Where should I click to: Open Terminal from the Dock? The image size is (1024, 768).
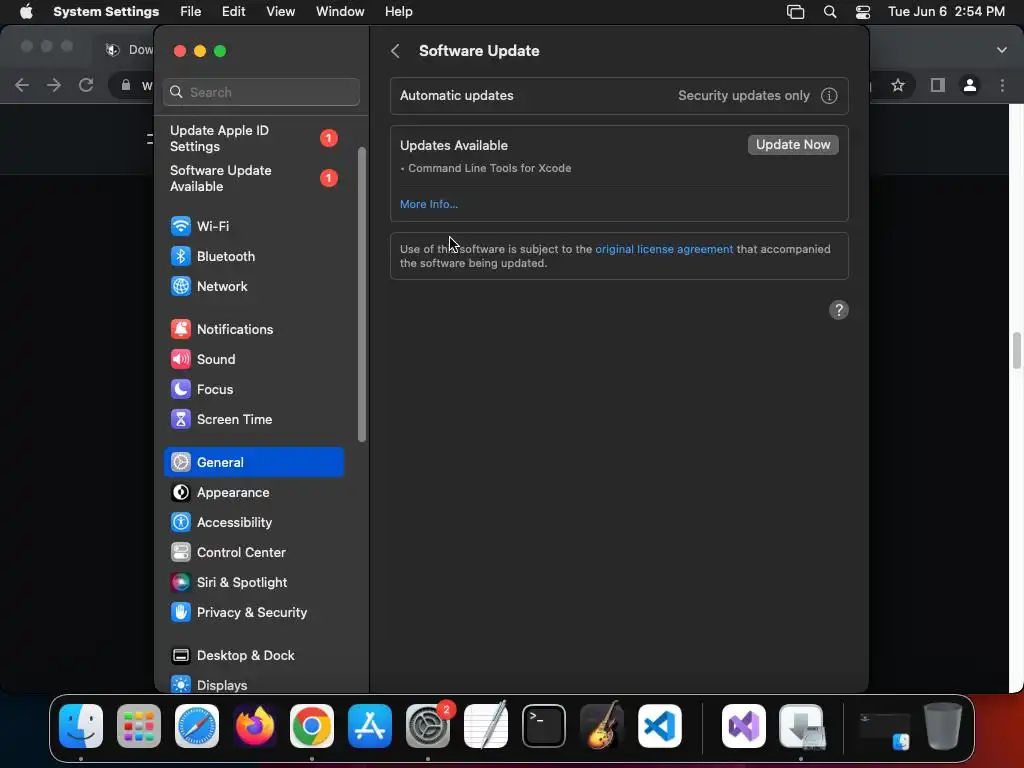543,726
